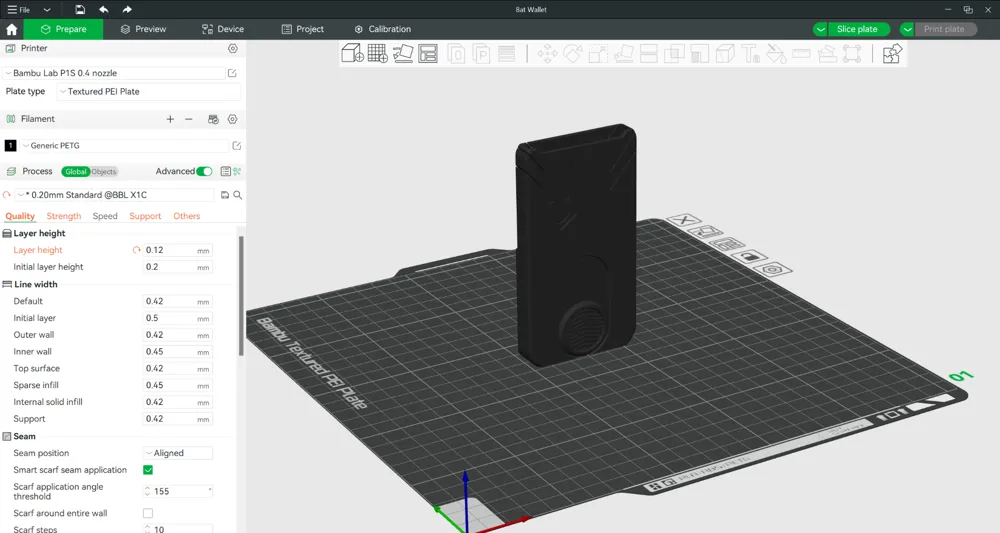The height and width of the screenshot is (533, 1000).
Task: Click the Slice plate button
Action: point(858,29)
